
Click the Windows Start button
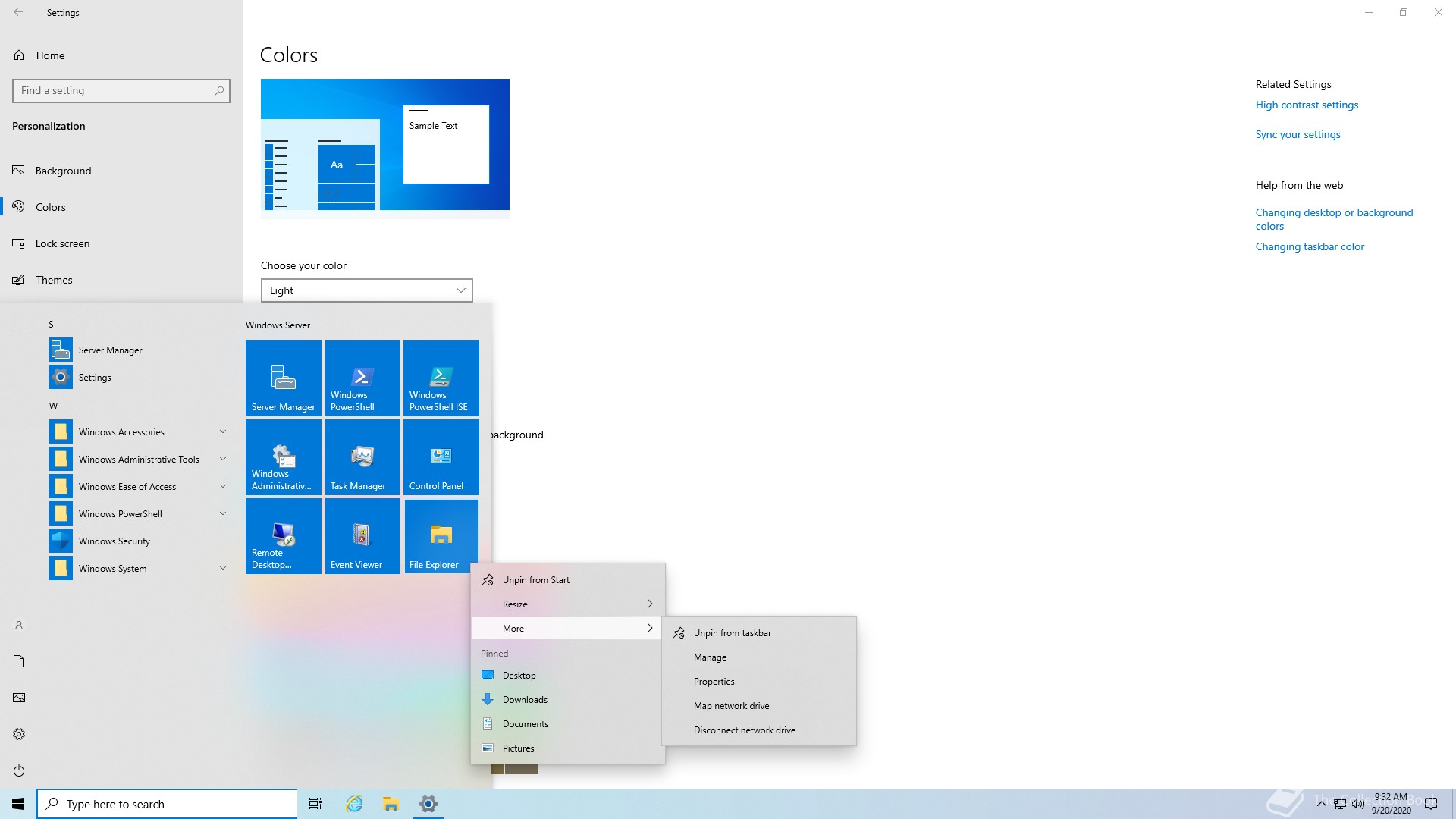pos(18,804)
